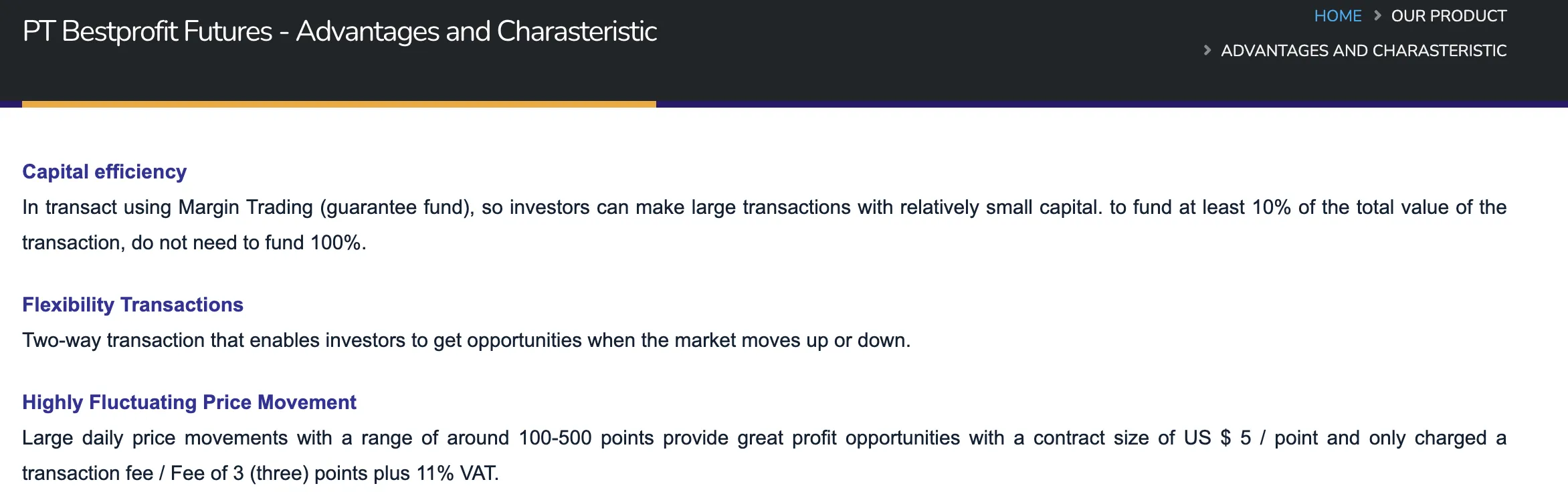Click the Two-way transaction sentence
The image size is (1568, 500).
tap(466, 340)
